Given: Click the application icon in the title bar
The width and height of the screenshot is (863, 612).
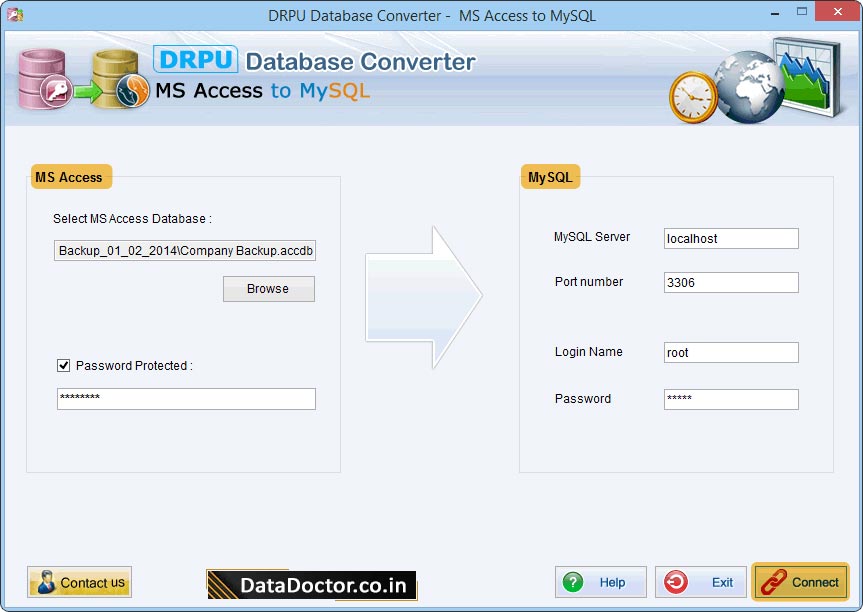Looking at the screenshot, I should click(13, 13).
